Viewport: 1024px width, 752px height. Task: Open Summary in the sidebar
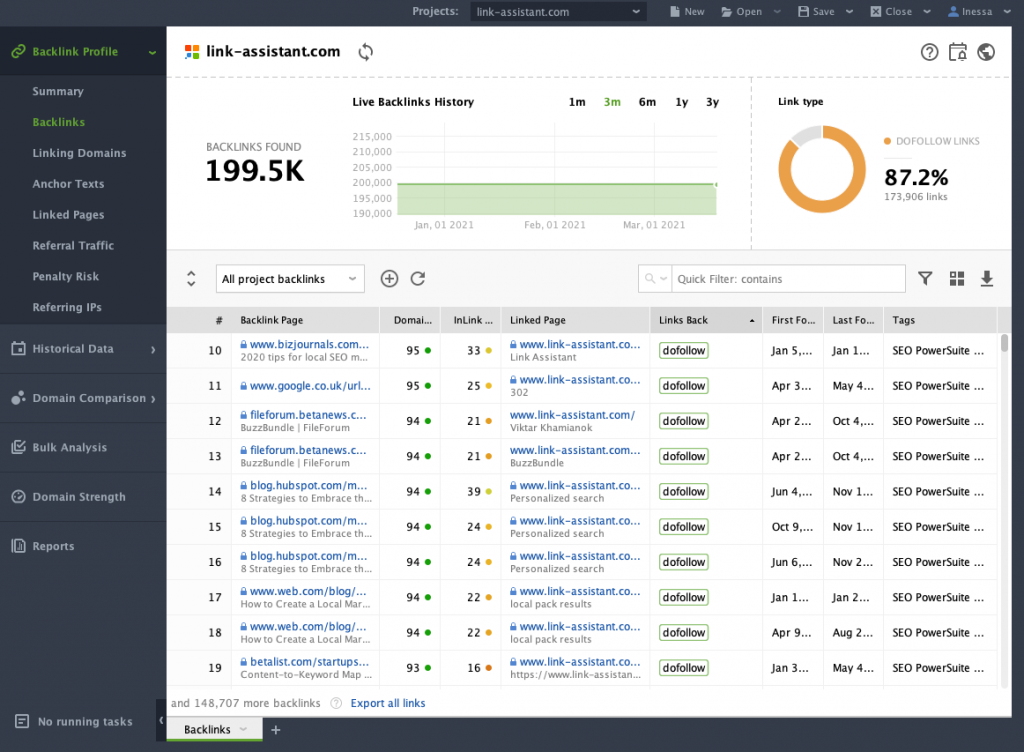(x=58, y=91)
